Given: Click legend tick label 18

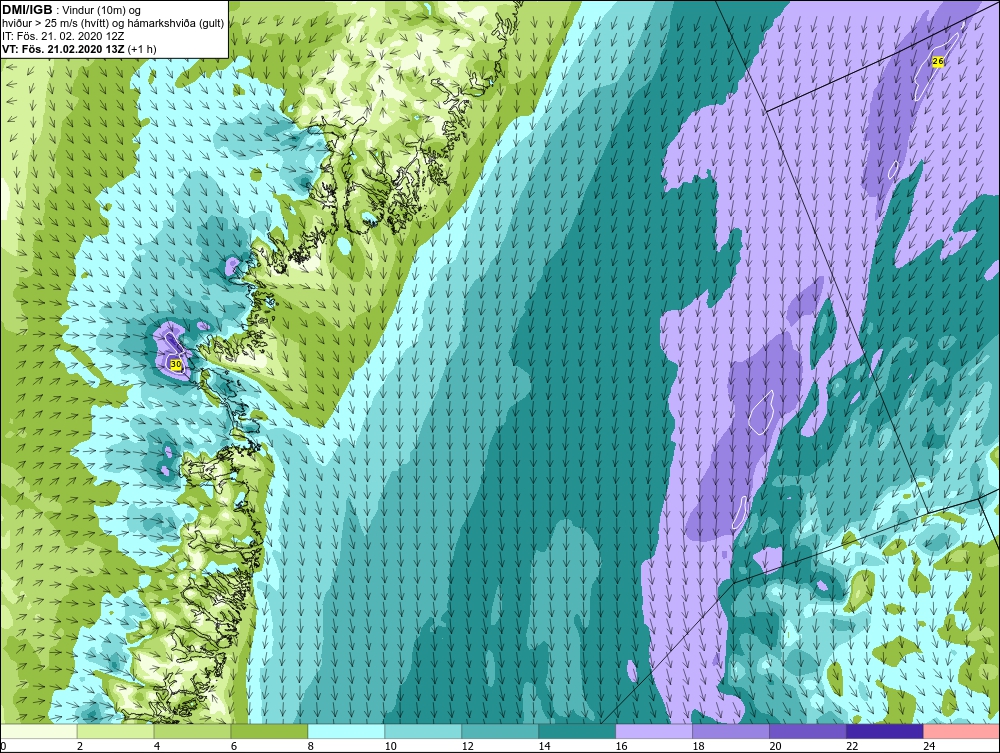Looking at the screenshot, I should coord(698,746).
